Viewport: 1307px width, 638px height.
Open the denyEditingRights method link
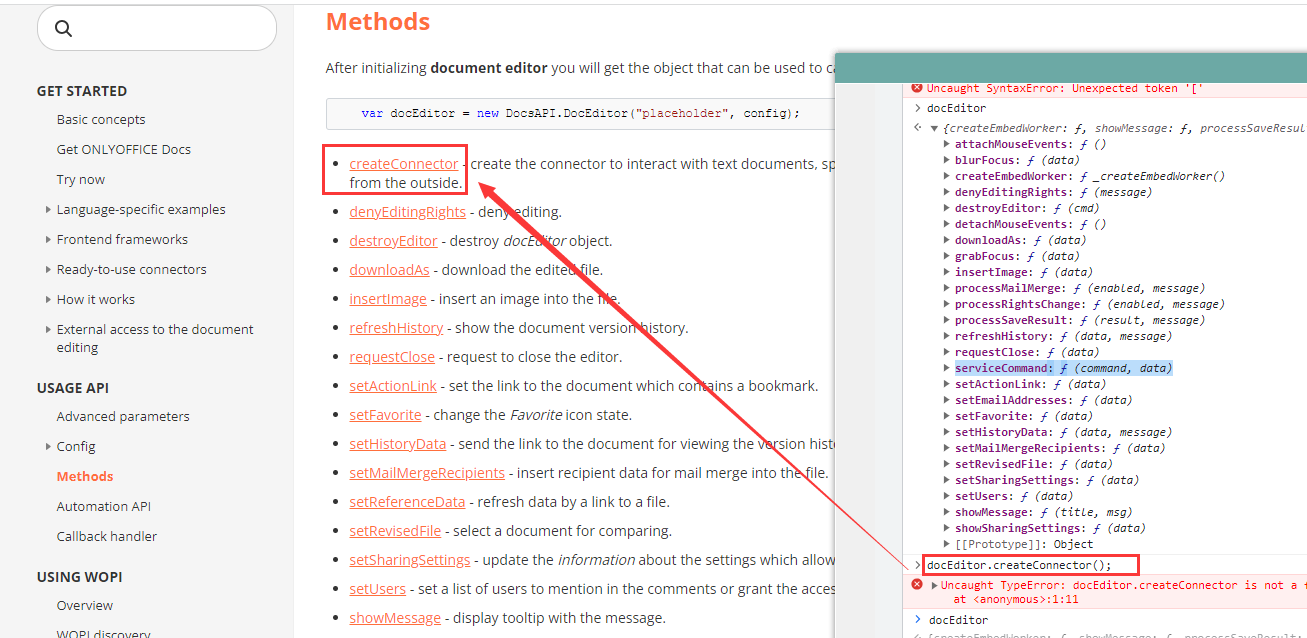(x=407, y=211)
